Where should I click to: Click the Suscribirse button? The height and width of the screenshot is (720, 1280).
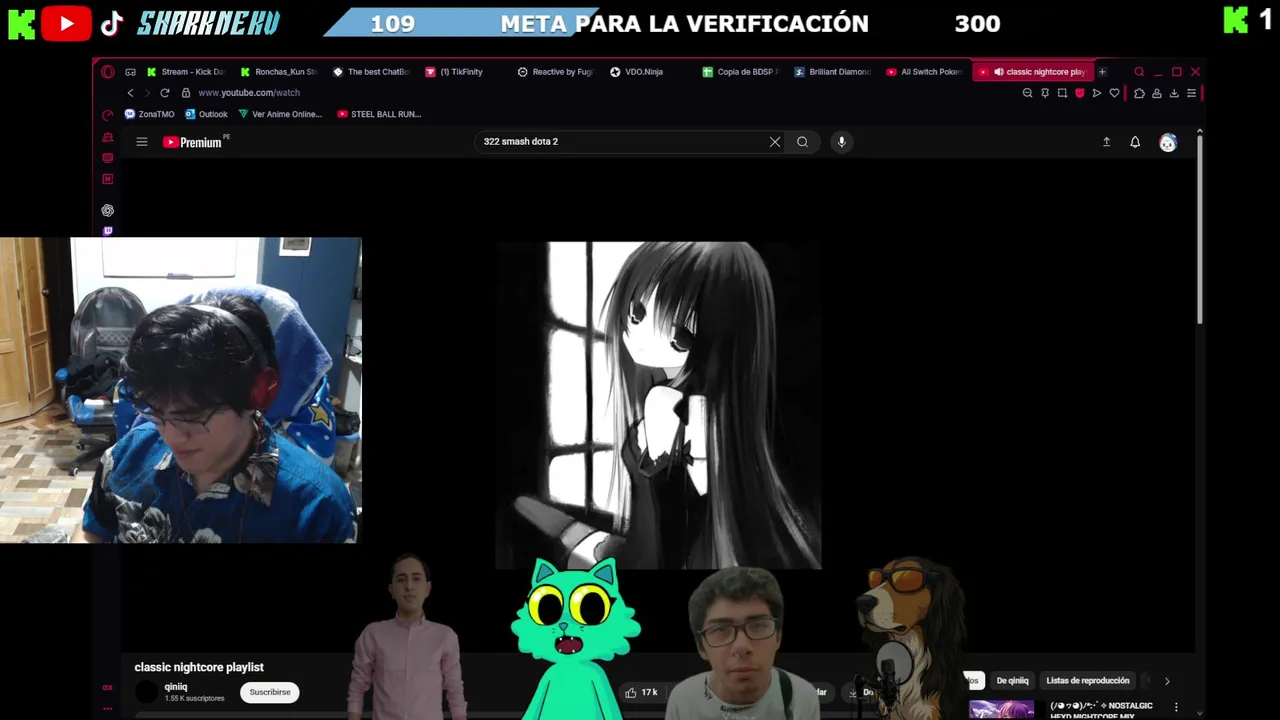point(270,692)
